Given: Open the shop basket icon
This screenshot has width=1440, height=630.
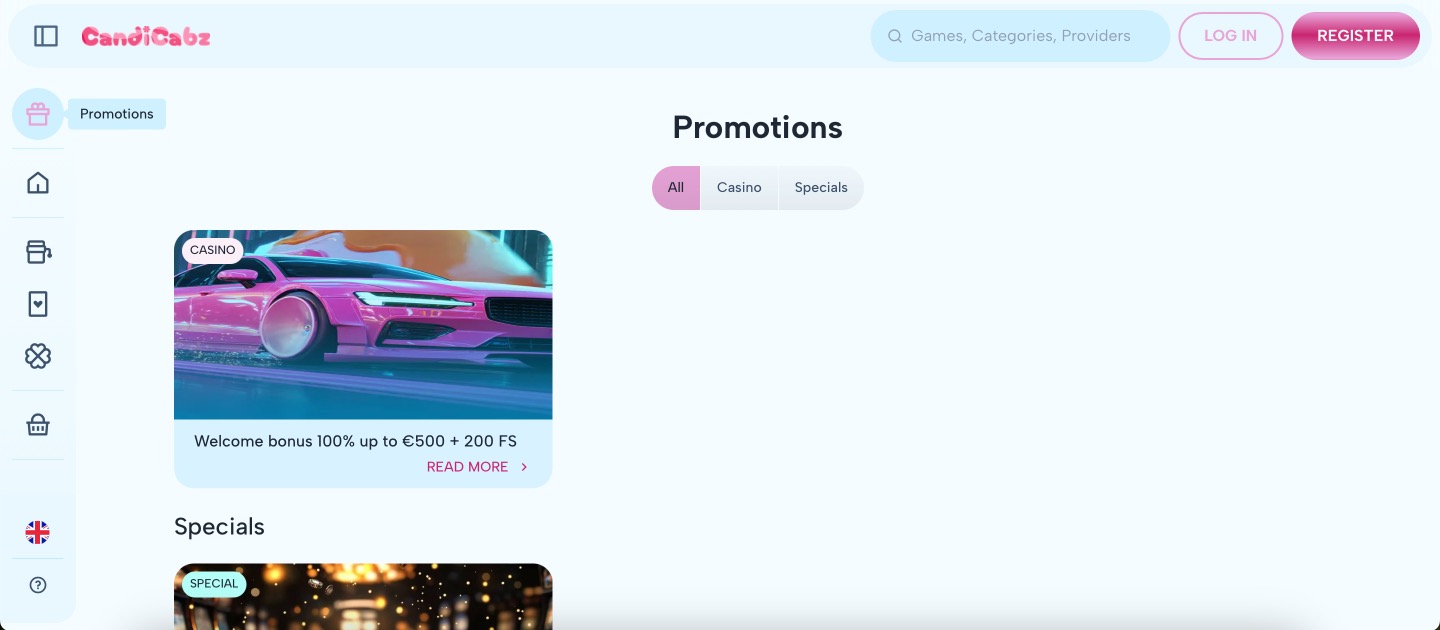Looking at the screenshot, I should pos(38,425).
